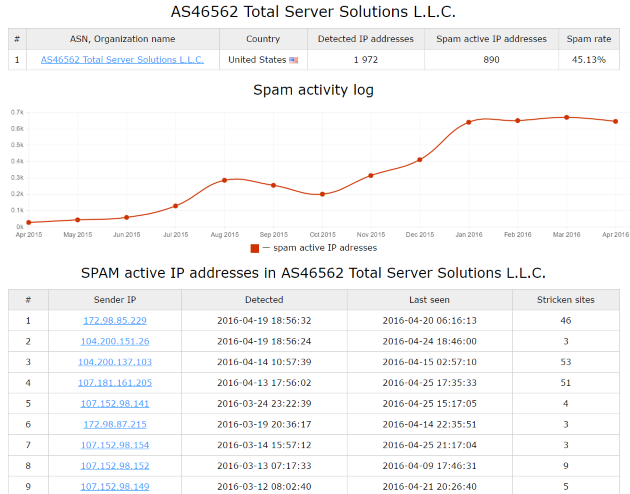Open sender IP 107.152.98.152
Image resolution: width=630 pixels, height=494 pixels.
pyautogui.click(x=115, y=466)
